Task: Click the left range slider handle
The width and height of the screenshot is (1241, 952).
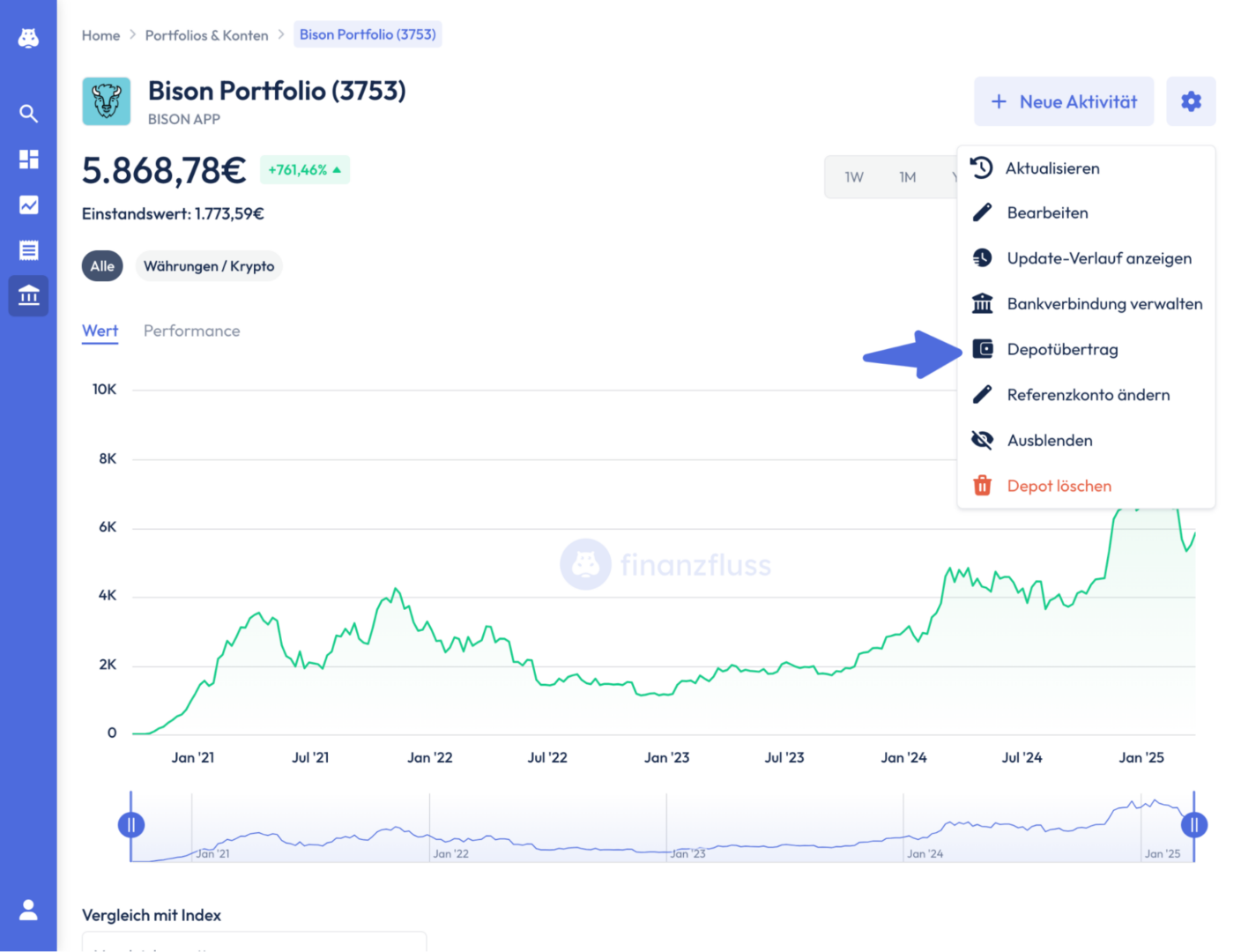Action: click(x=131, y=825)
